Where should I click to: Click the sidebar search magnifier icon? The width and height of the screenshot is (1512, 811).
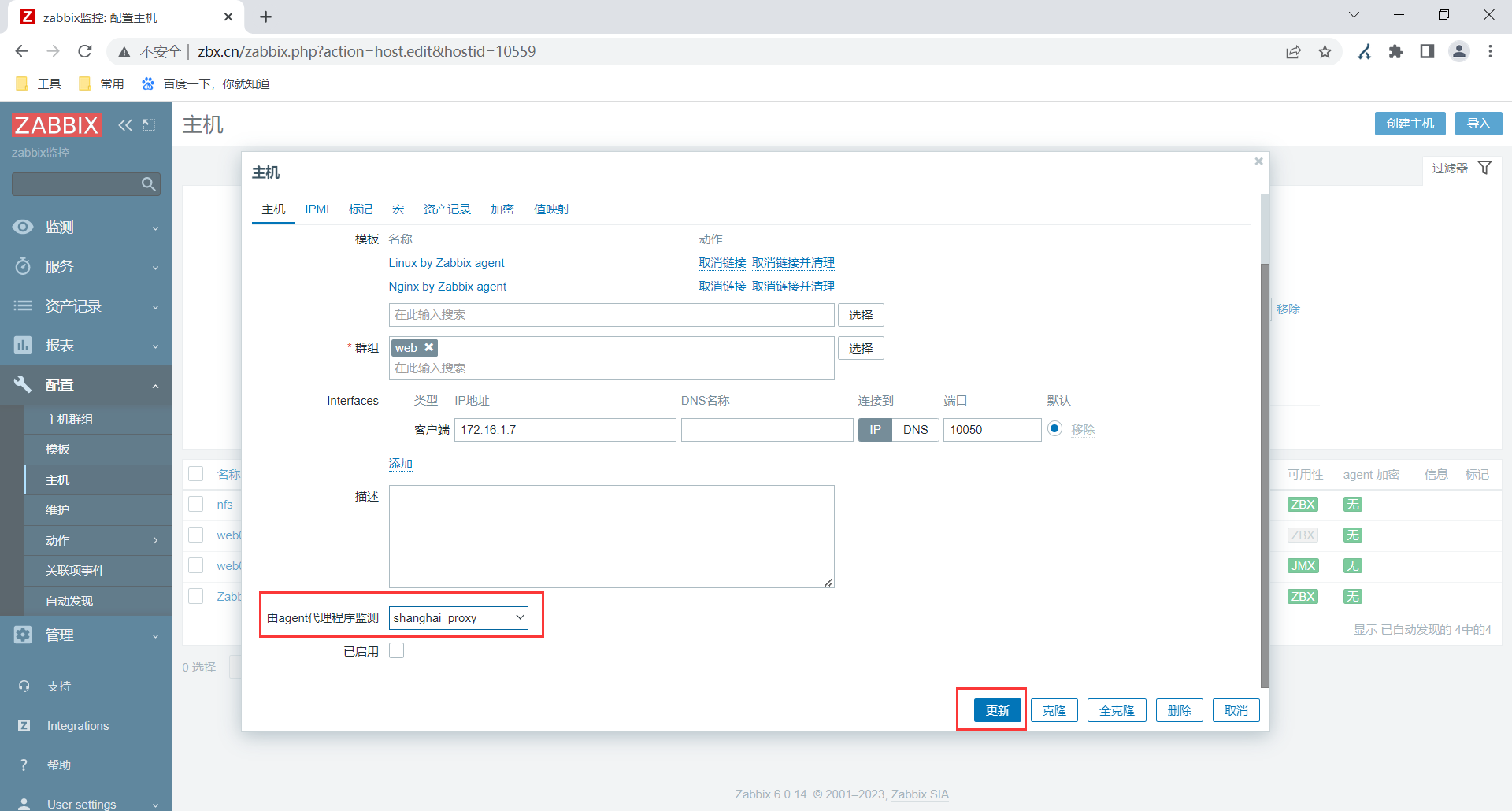(x=148, y=184)
